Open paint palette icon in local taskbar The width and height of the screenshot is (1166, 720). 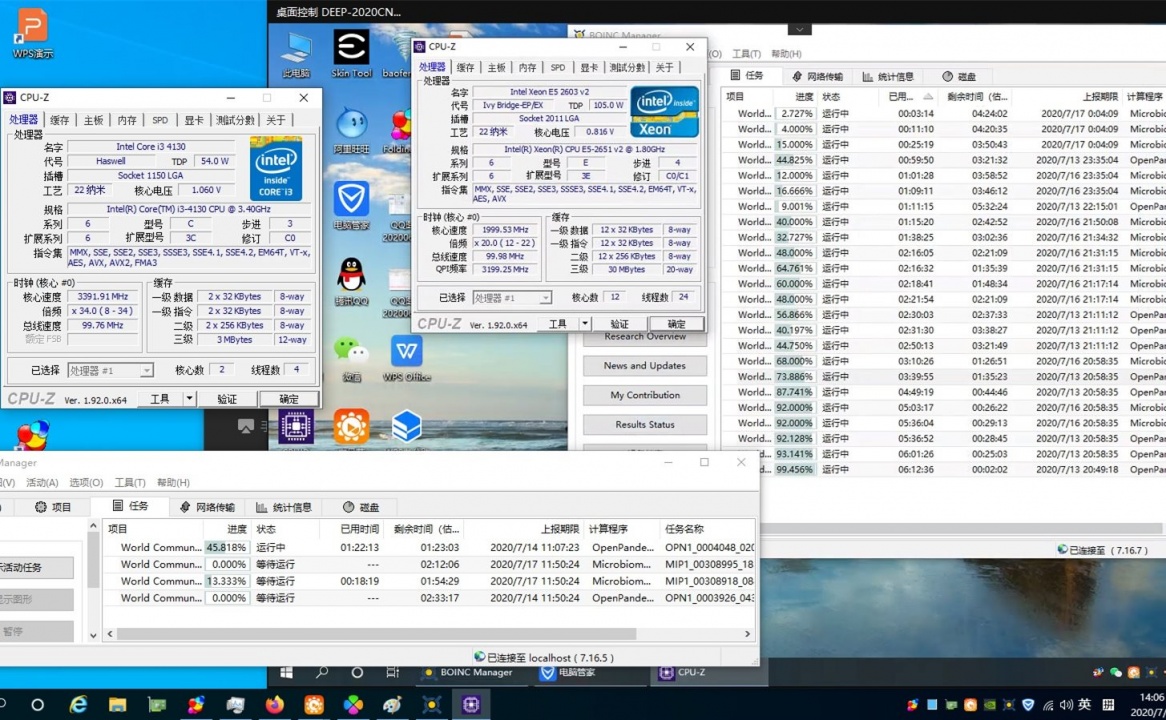click(393, 704)
